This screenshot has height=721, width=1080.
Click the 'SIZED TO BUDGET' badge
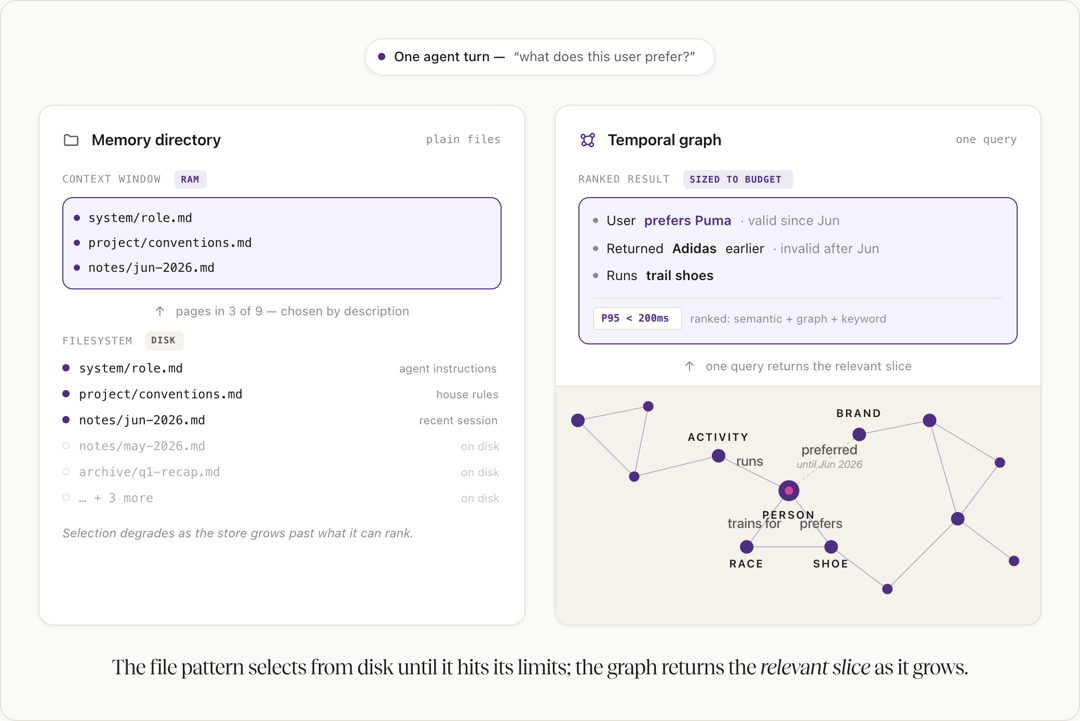736,179
